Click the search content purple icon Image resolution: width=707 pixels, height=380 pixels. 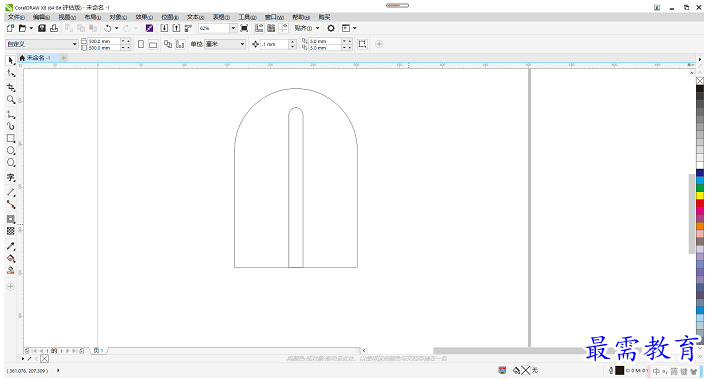coord(149,28)
